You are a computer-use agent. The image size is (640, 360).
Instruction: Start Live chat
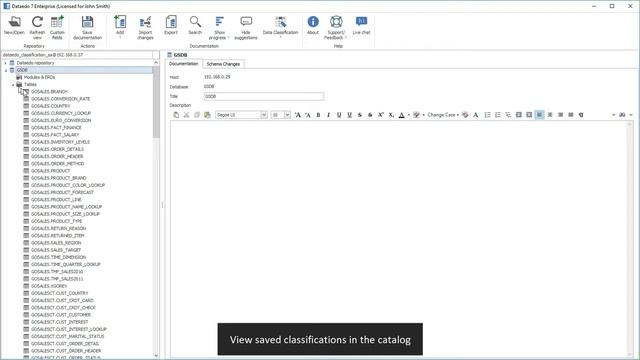click(362, 25)
